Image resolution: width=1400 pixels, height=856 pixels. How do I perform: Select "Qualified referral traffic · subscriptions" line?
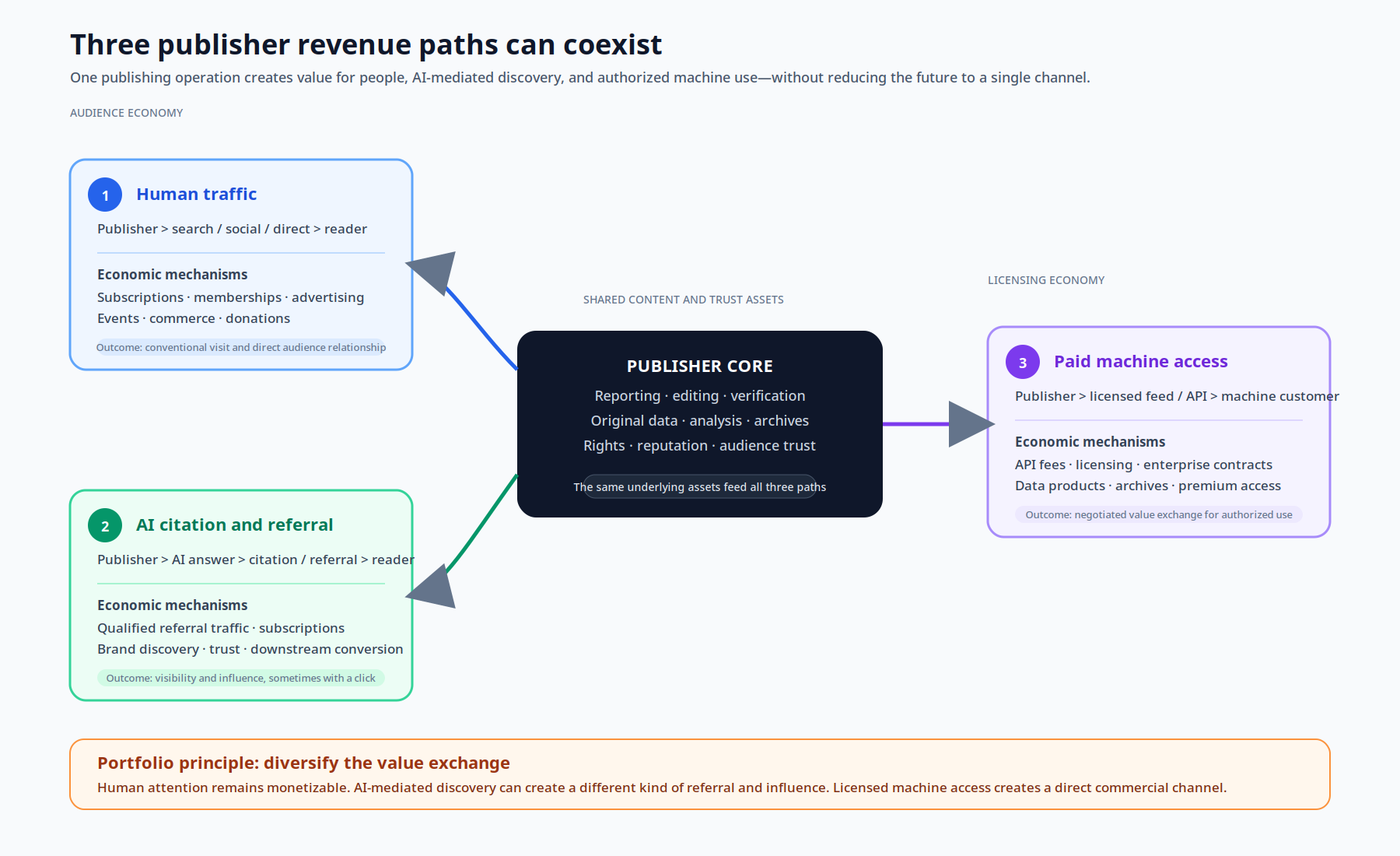(221, 628)
